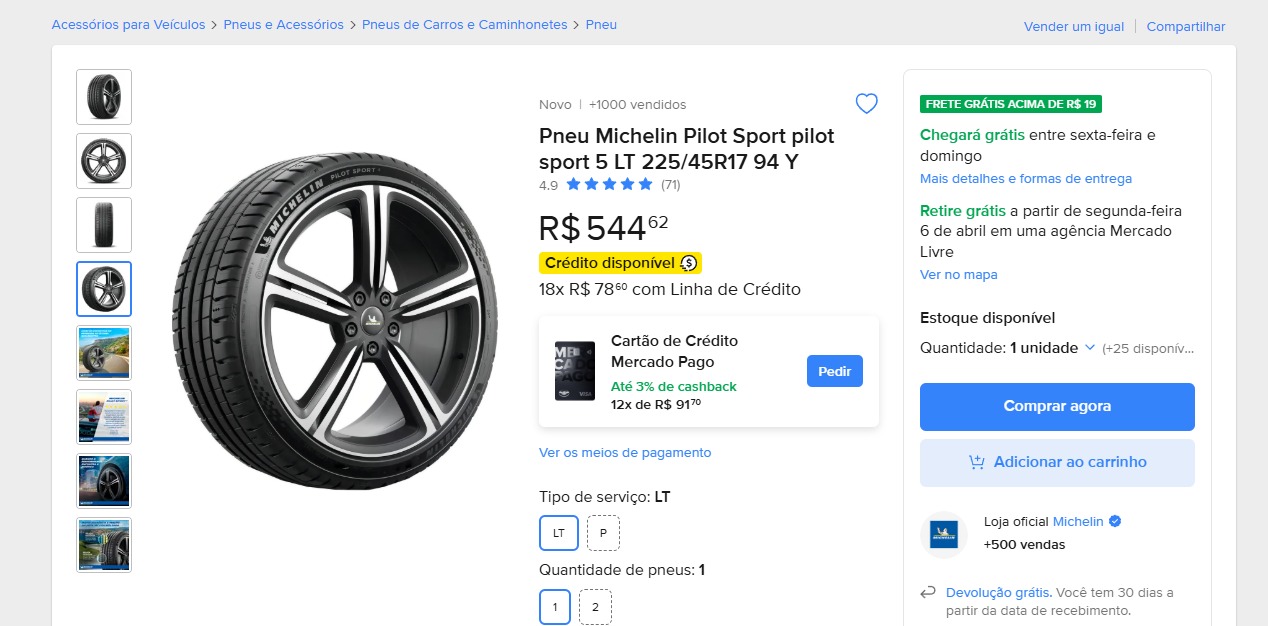Screen dimensions: 1268x626
Task: Open the Quantidade 1 unidade dropdown
Action: pos(1044,348)
